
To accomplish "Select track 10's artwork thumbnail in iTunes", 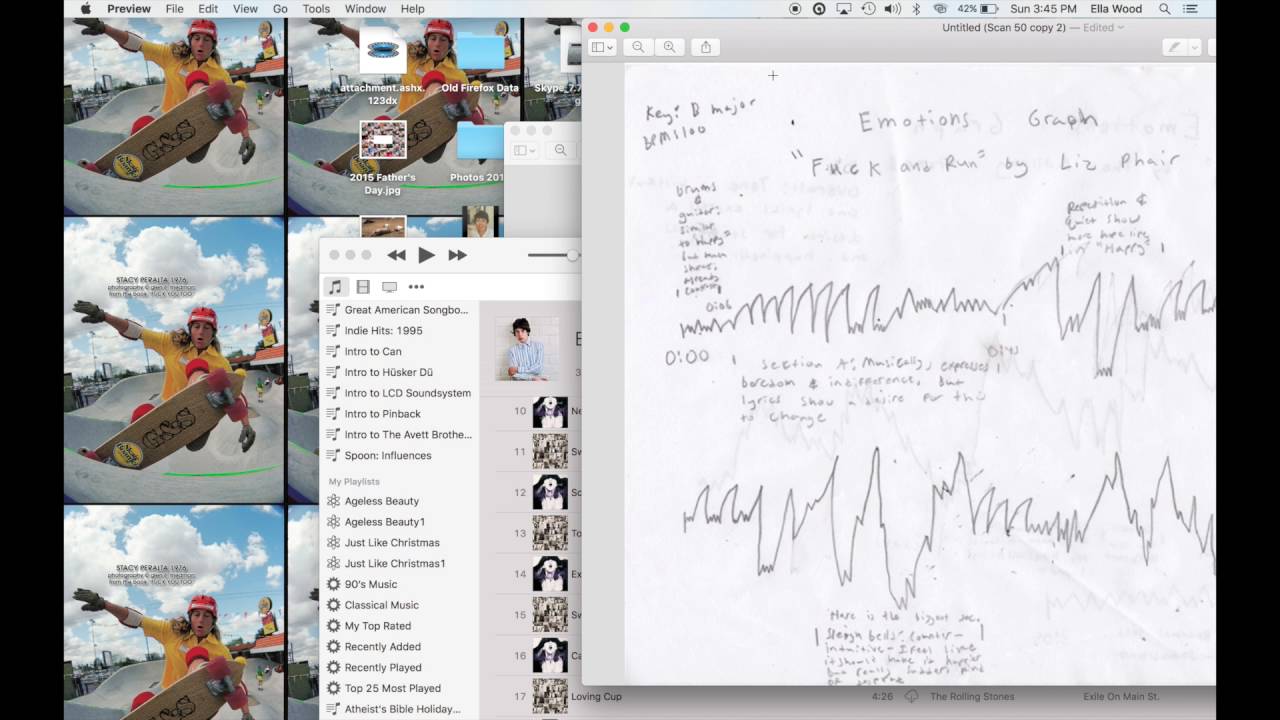I will [550, 411].
